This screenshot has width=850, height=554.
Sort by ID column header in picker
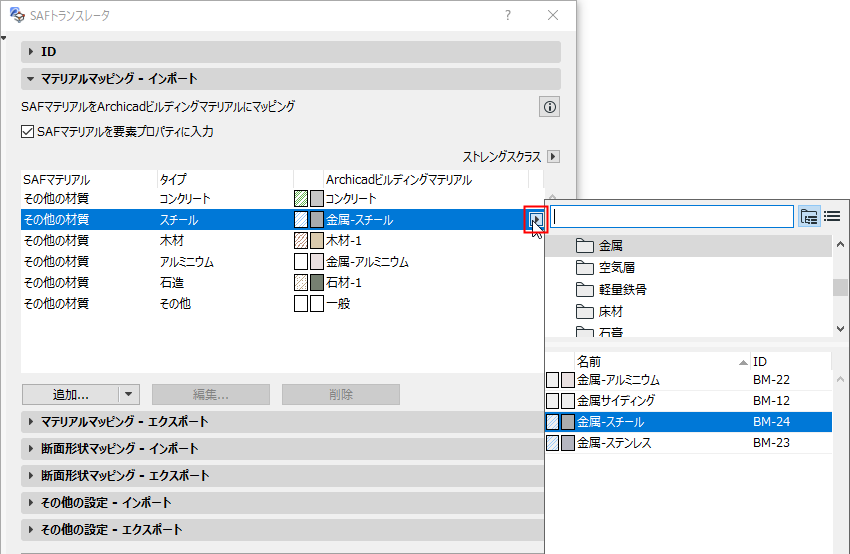click(791, 362)
